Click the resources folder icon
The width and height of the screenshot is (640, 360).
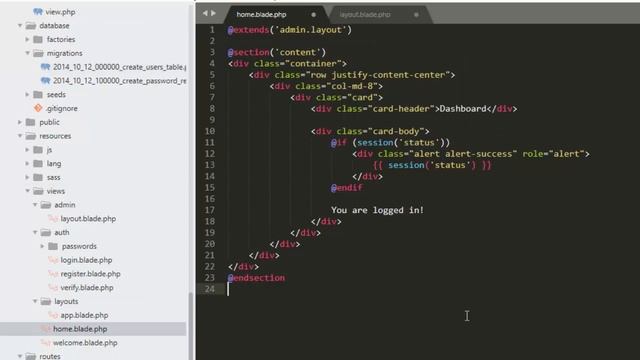31,136
